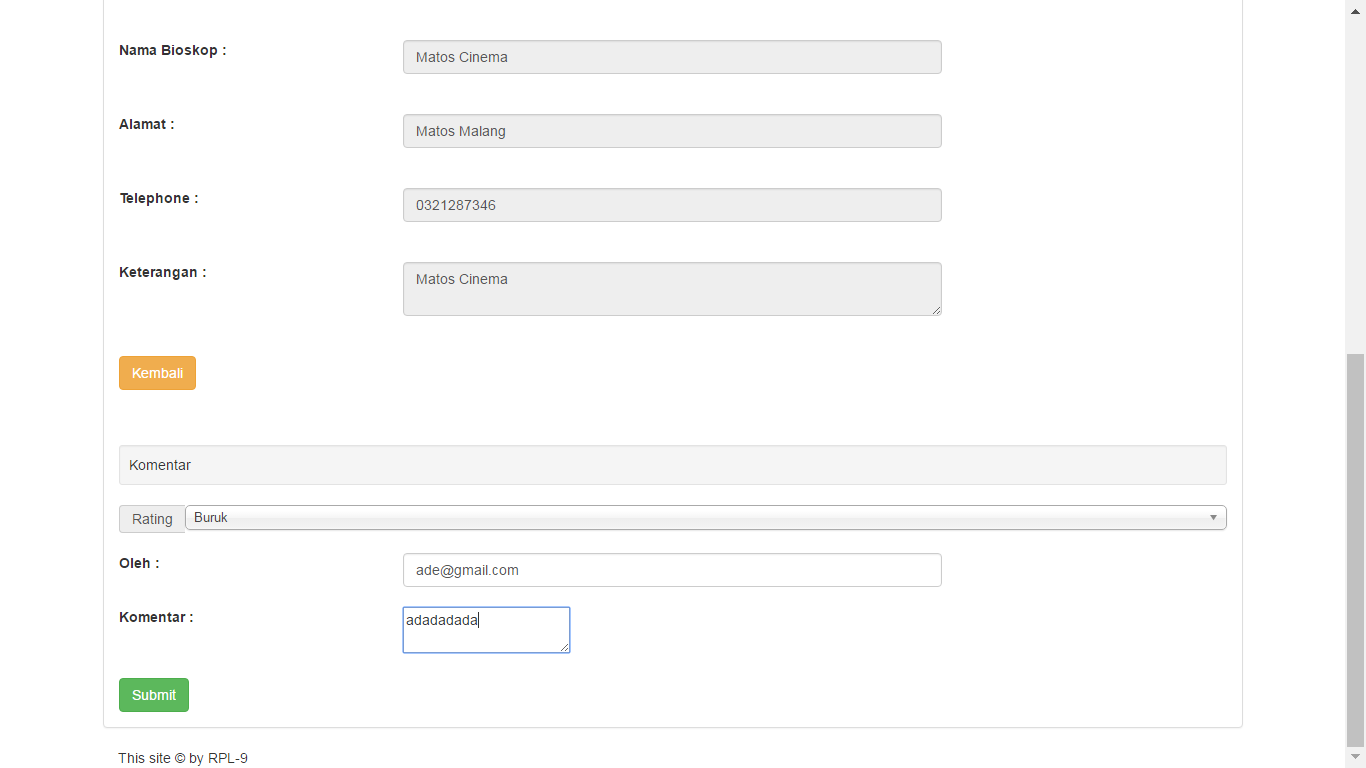Click the "Oleh :" field label
Screen dimensions: 1366x768
point(139,563)
